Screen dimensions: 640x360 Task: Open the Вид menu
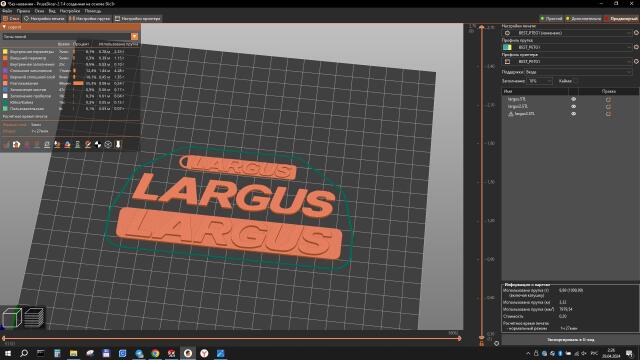point(52,11)
